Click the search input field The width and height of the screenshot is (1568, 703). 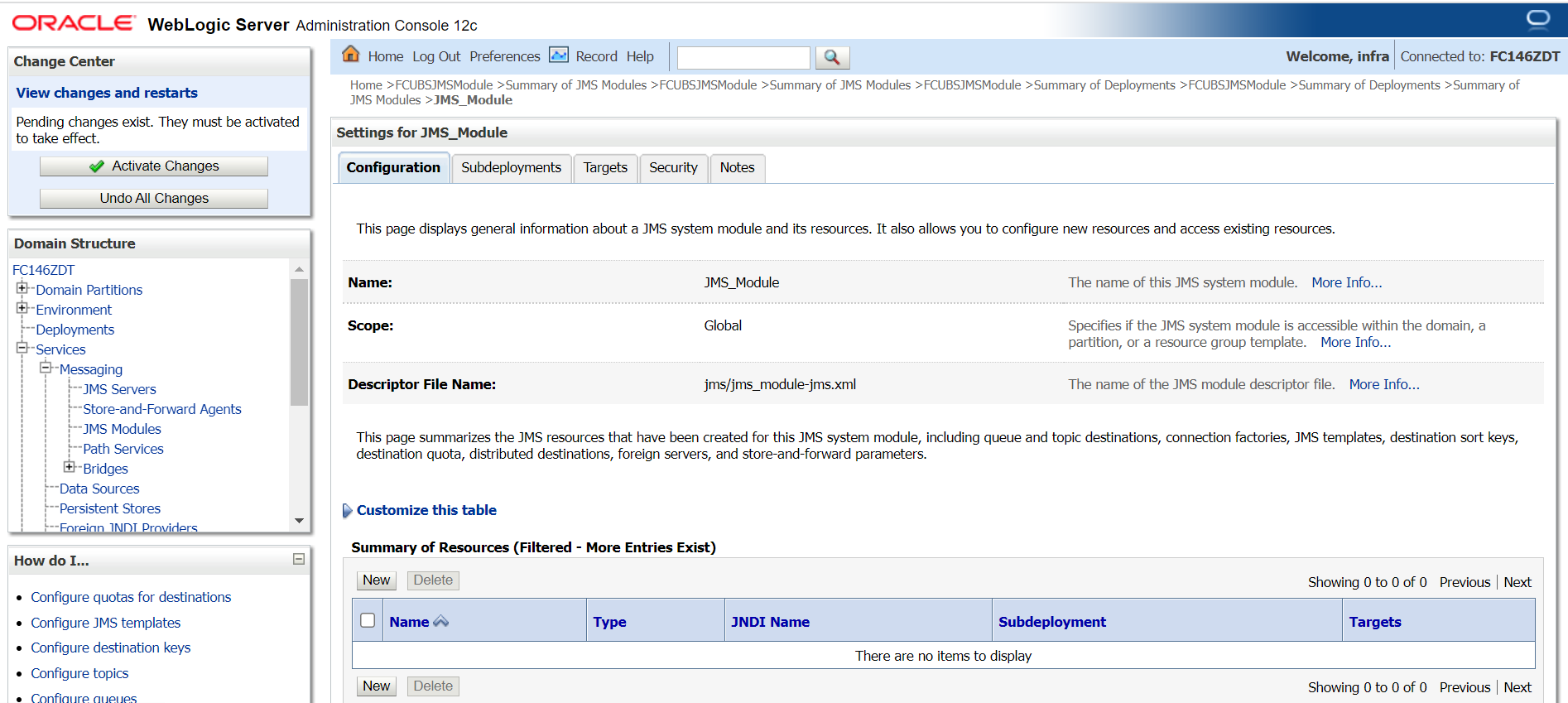743,57
